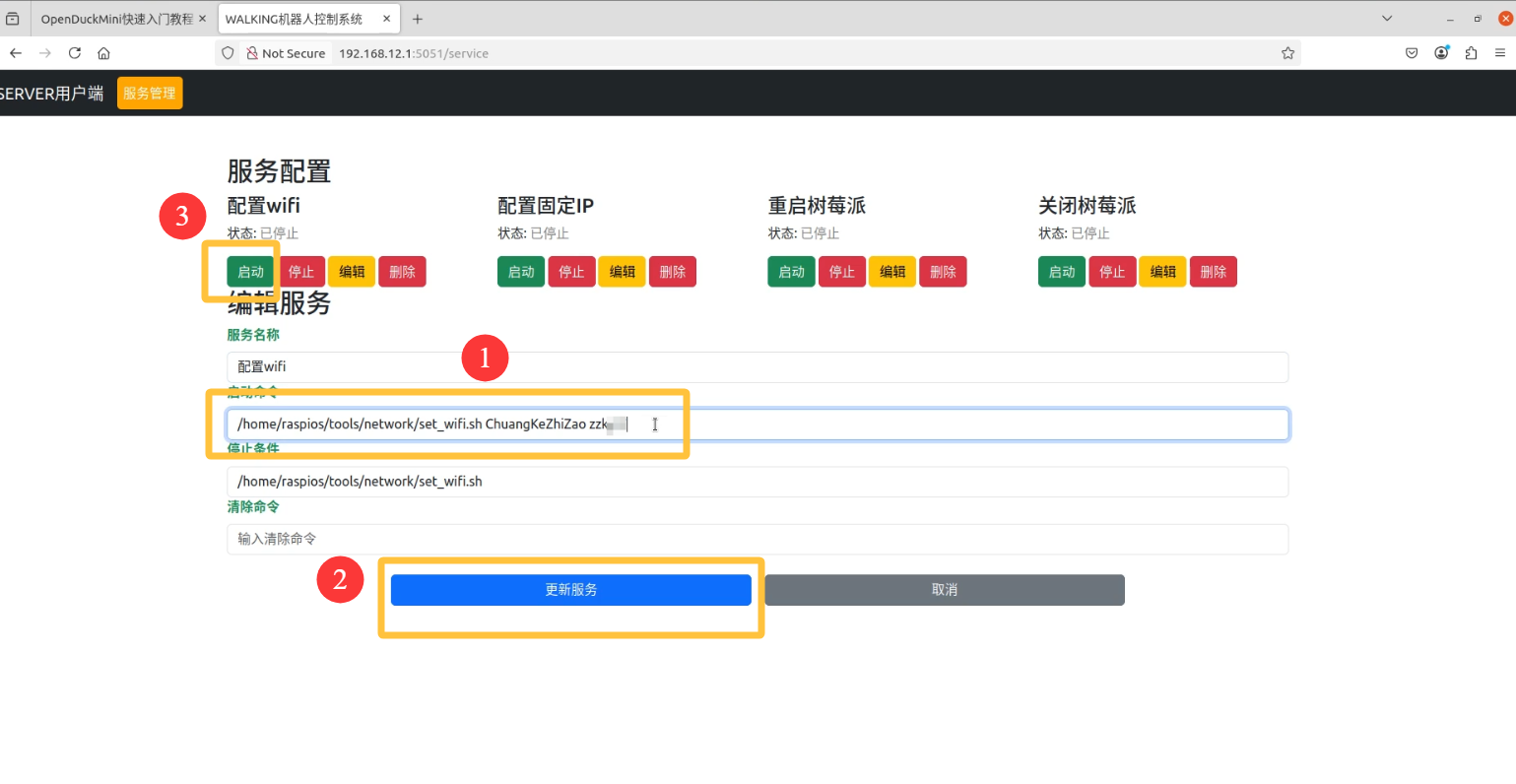1516x784 pixels.
Task: Switch to the OpenDuckMini tutorial tab
Action: point(116,19)
